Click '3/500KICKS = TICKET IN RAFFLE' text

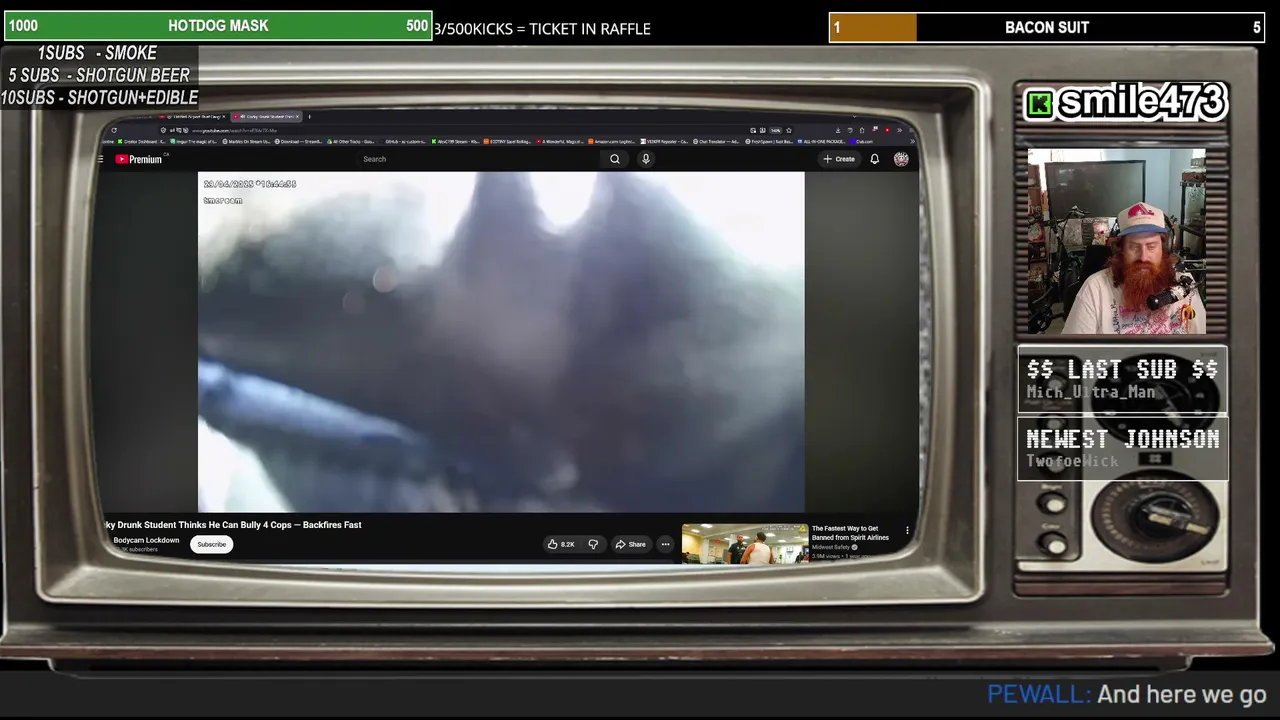pyautogui.click(x=542, y=29)
